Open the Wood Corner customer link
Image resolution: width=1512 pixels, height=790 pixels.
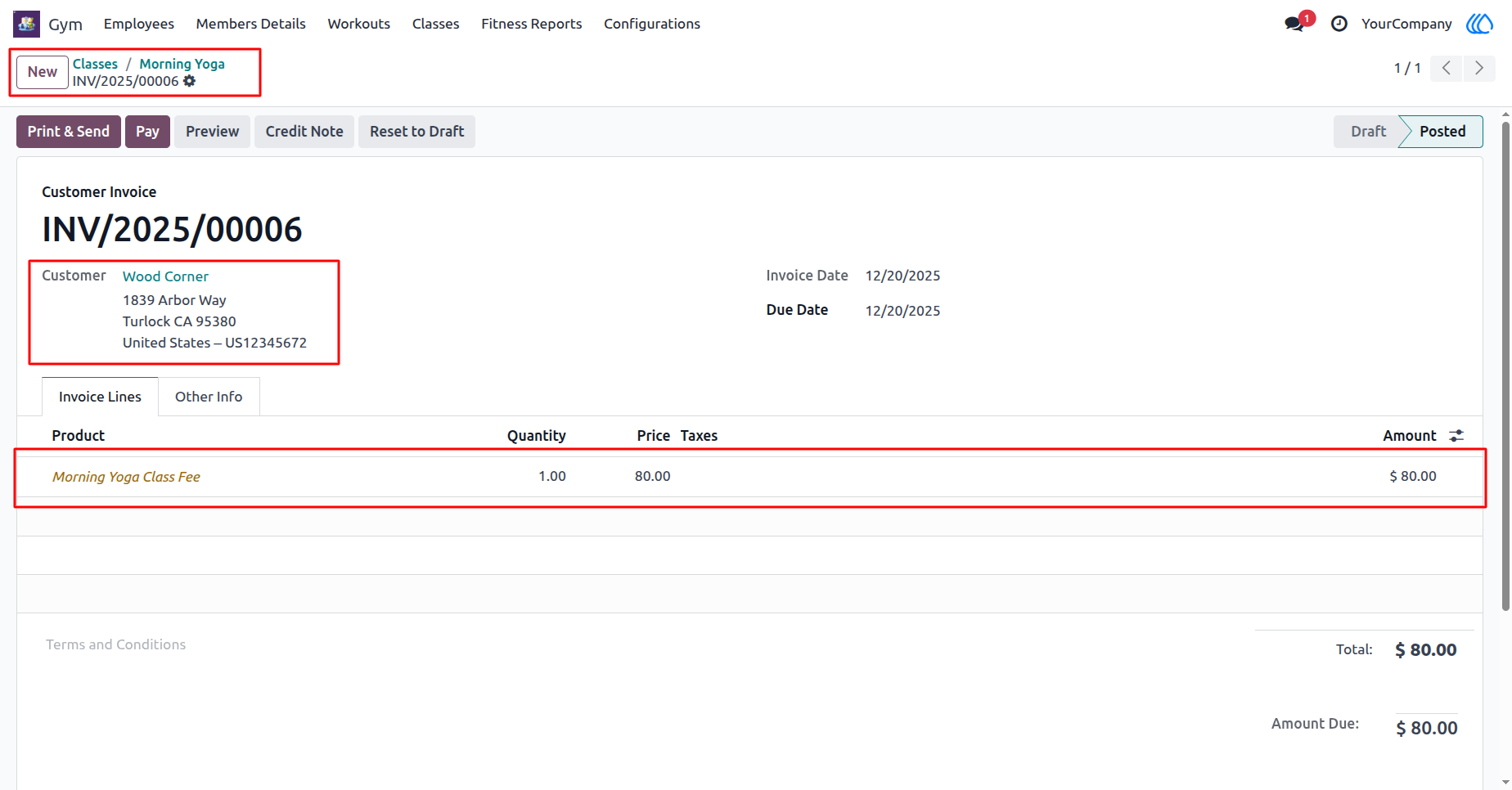click(x=165, y=276)
